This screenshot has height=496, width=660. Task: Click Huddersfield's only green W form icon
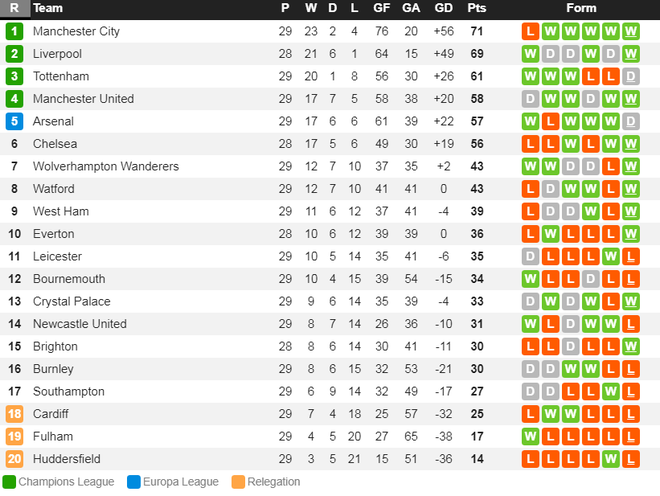pyautogui.click(x=610, y=459)
